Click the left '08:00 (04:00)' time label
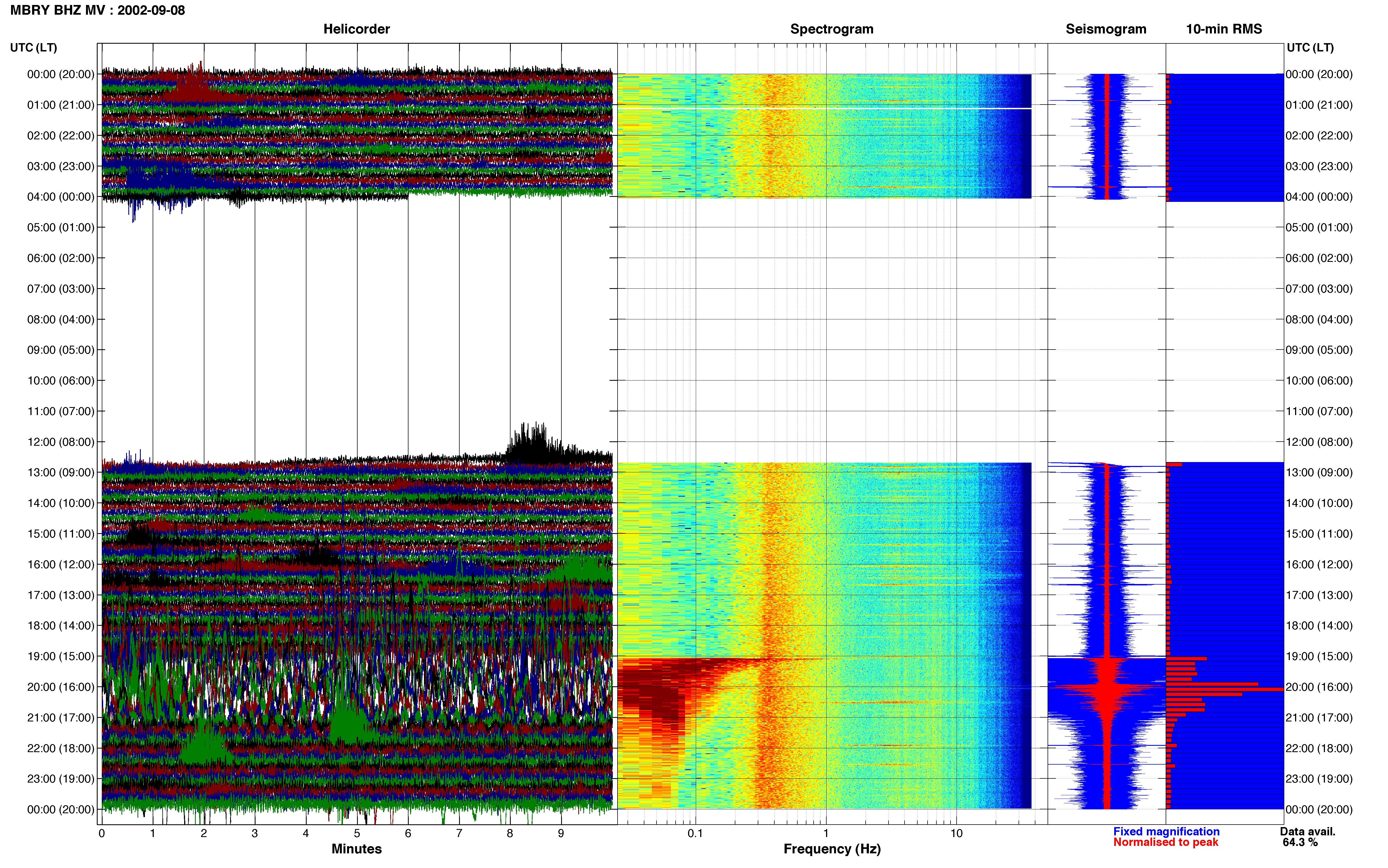 (61, 319)
